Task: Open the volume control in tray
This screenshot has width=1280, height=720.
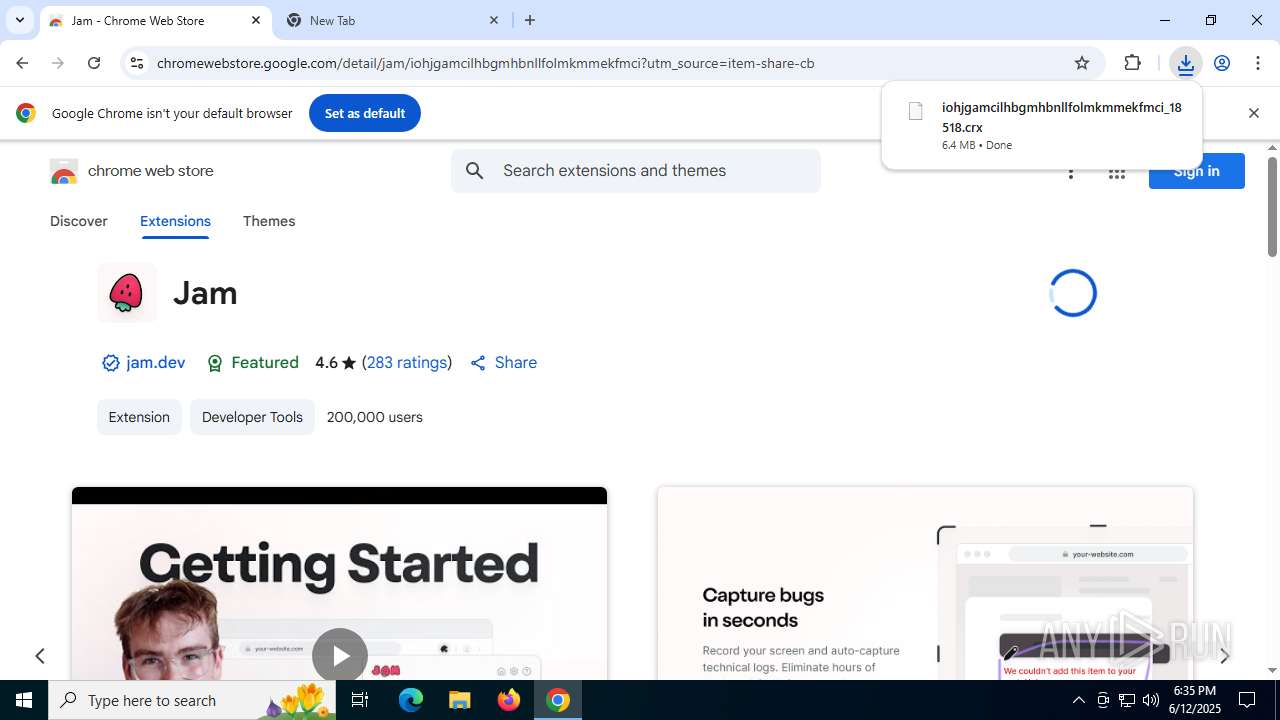Action: point(1151,700)
